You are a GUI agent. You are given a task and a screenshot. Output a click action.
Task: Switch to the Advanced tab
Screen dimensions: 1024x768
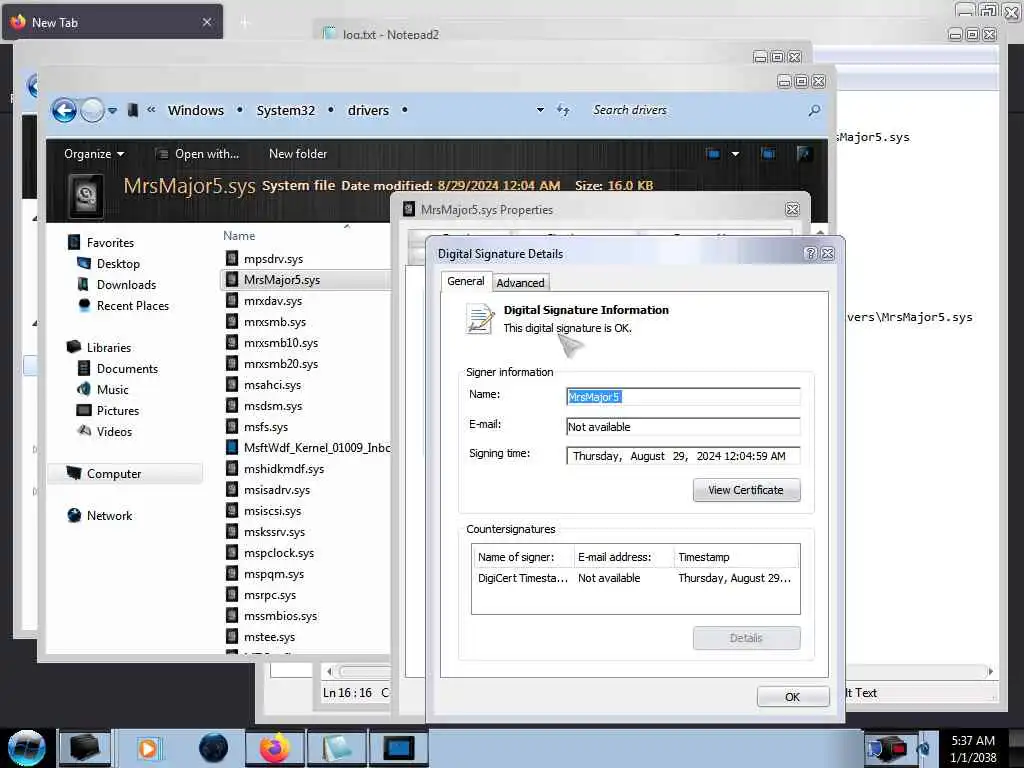(520, 283)
